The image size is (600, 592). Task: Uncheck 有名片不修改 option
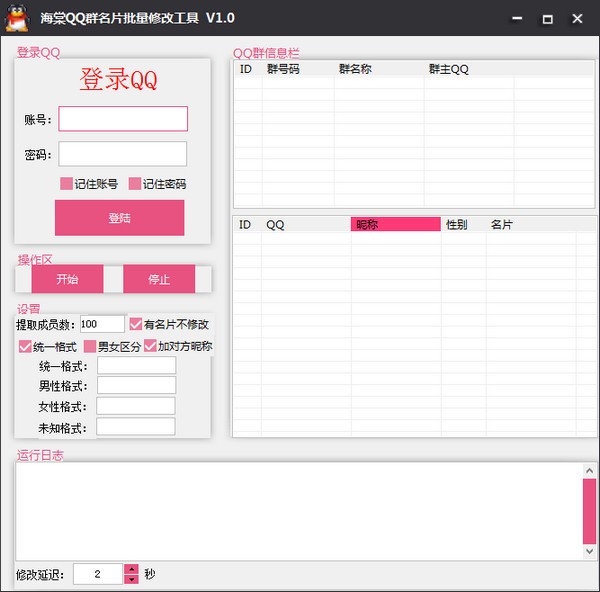[x=135, y=324]
